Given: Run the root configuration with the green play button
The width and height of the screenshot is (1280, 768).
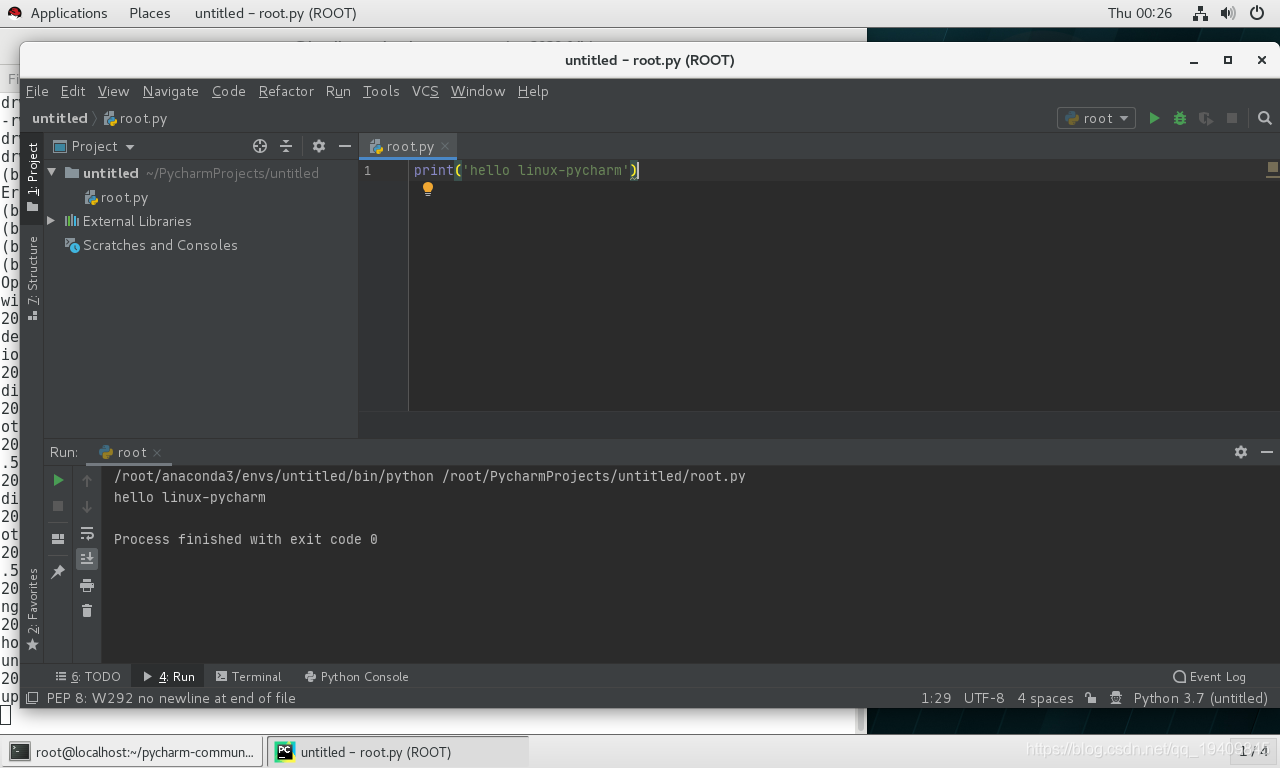Looking at the screenshot, I should point(1154,117).
